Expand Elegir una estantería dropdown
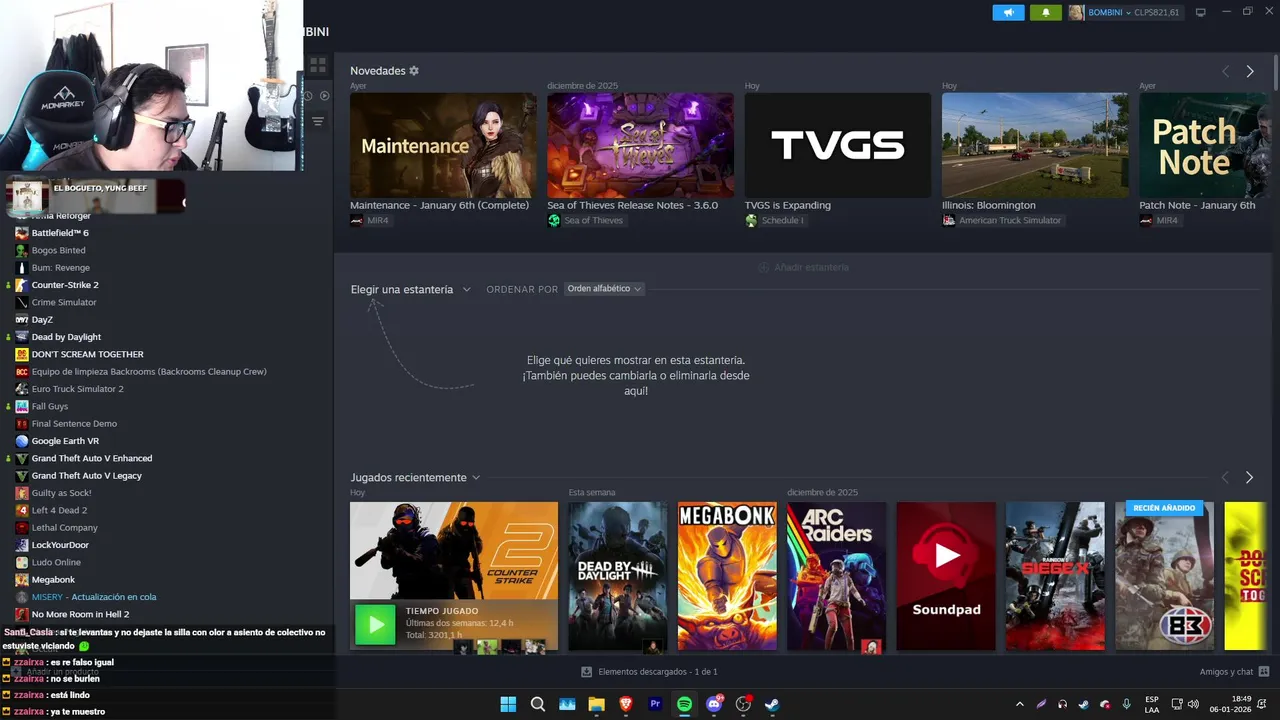The height and width of the screenshot is (720, 1280). [410, 289]
